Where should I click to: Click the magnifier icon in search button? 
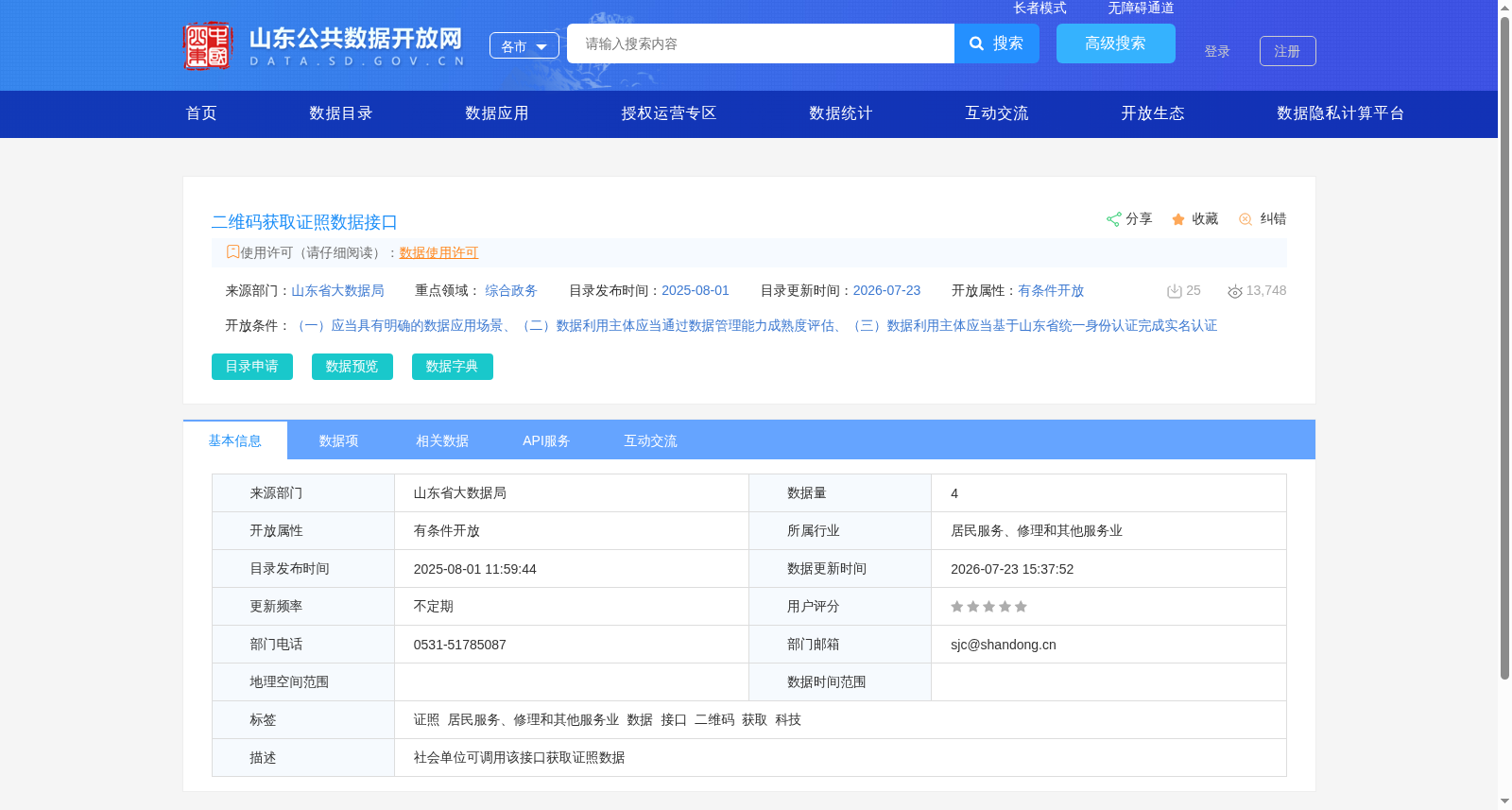coord(977,43)
